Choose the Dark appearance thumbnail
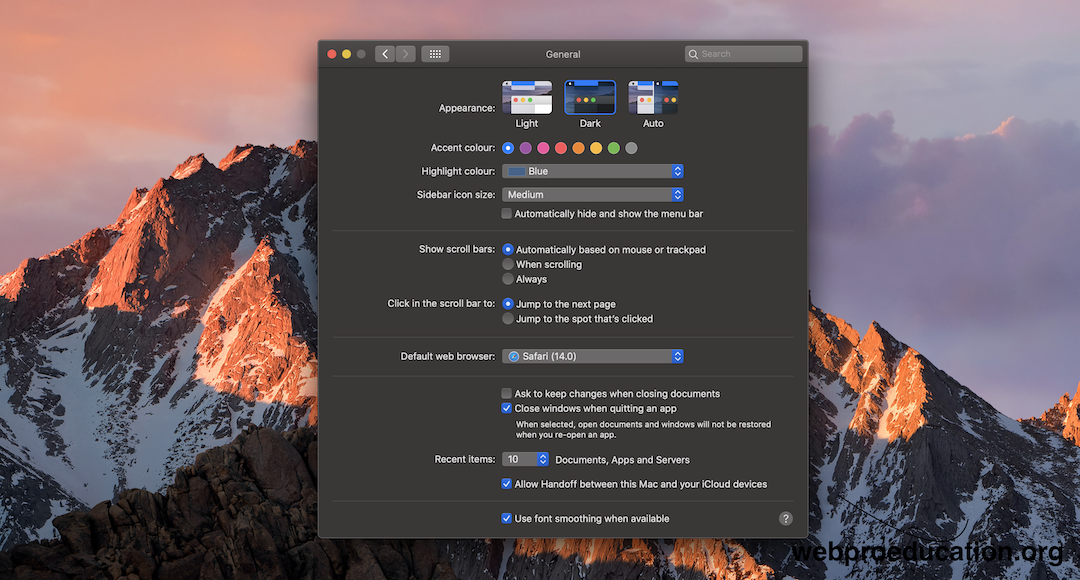 coord(590,98)
